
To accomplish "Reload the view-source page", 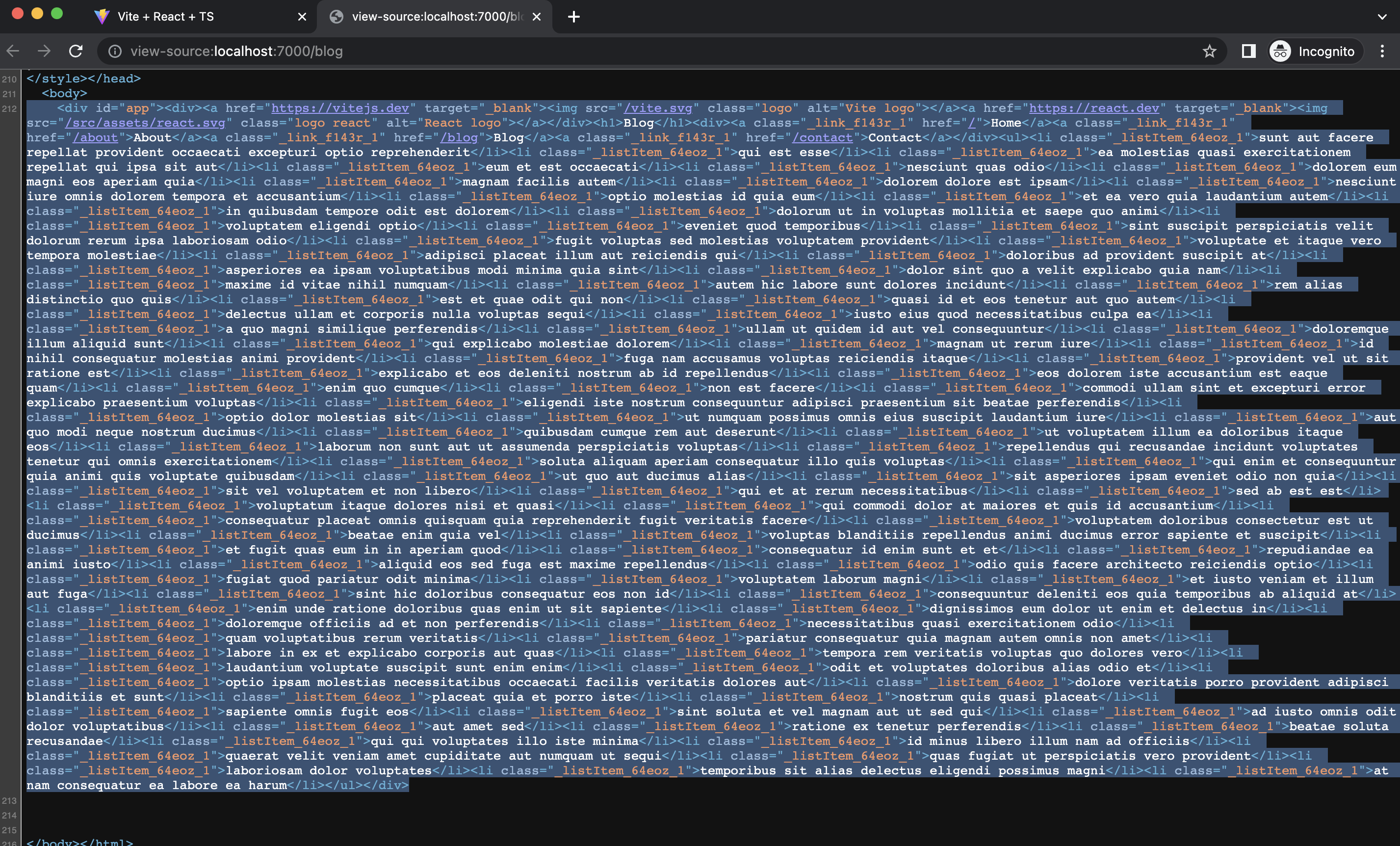I will [x=76, y=51].
